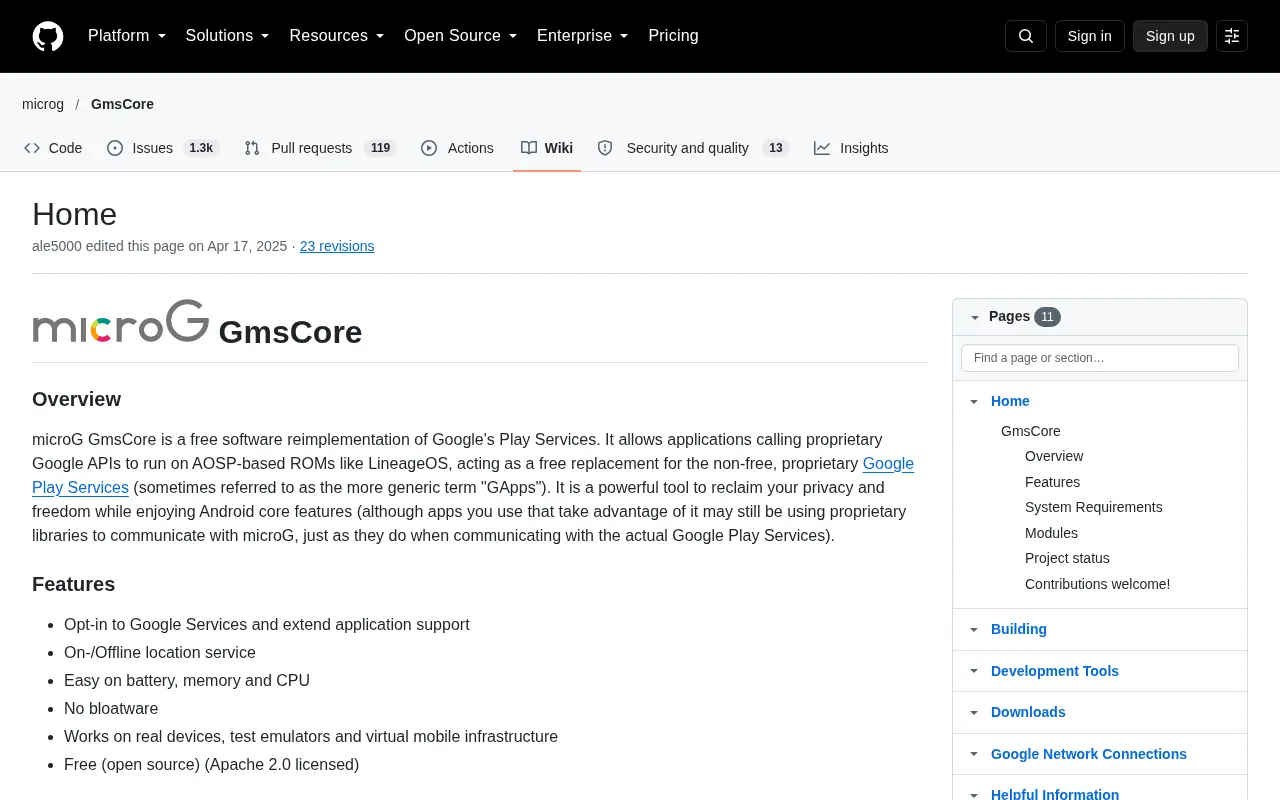This screenshot has height=800, width=1280.
Task: Open the Solutions dropdown menu
Action: [x=228, y=36]
